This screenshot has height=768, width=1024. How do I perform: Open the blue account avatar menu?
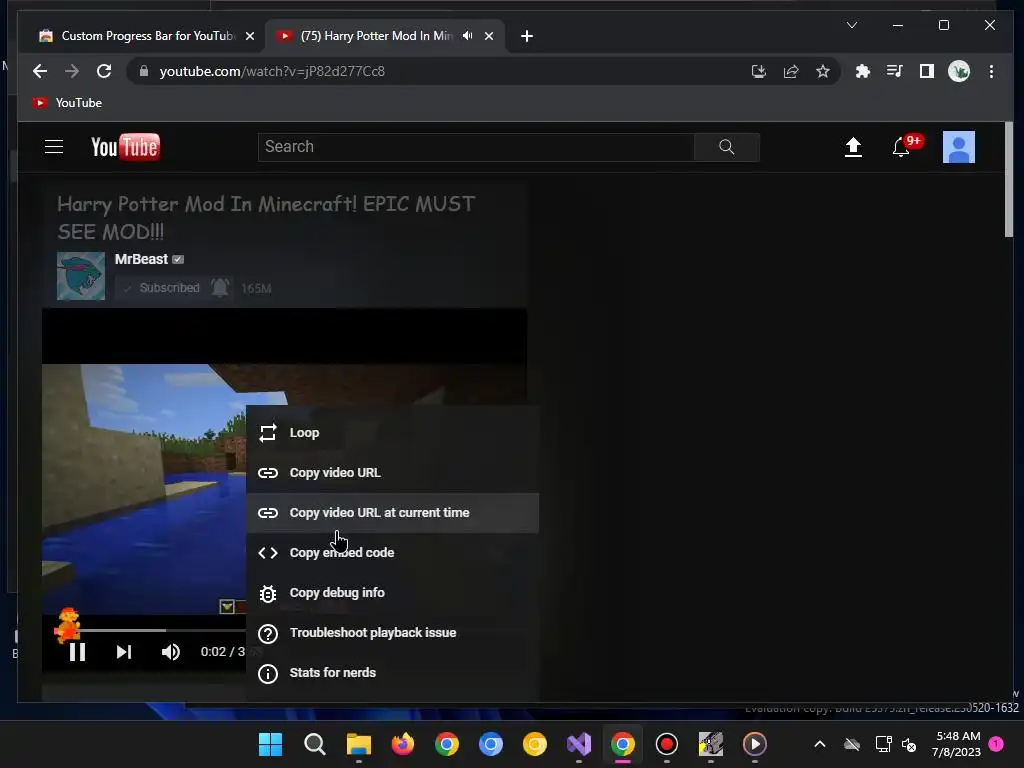(x=959, y=147)
